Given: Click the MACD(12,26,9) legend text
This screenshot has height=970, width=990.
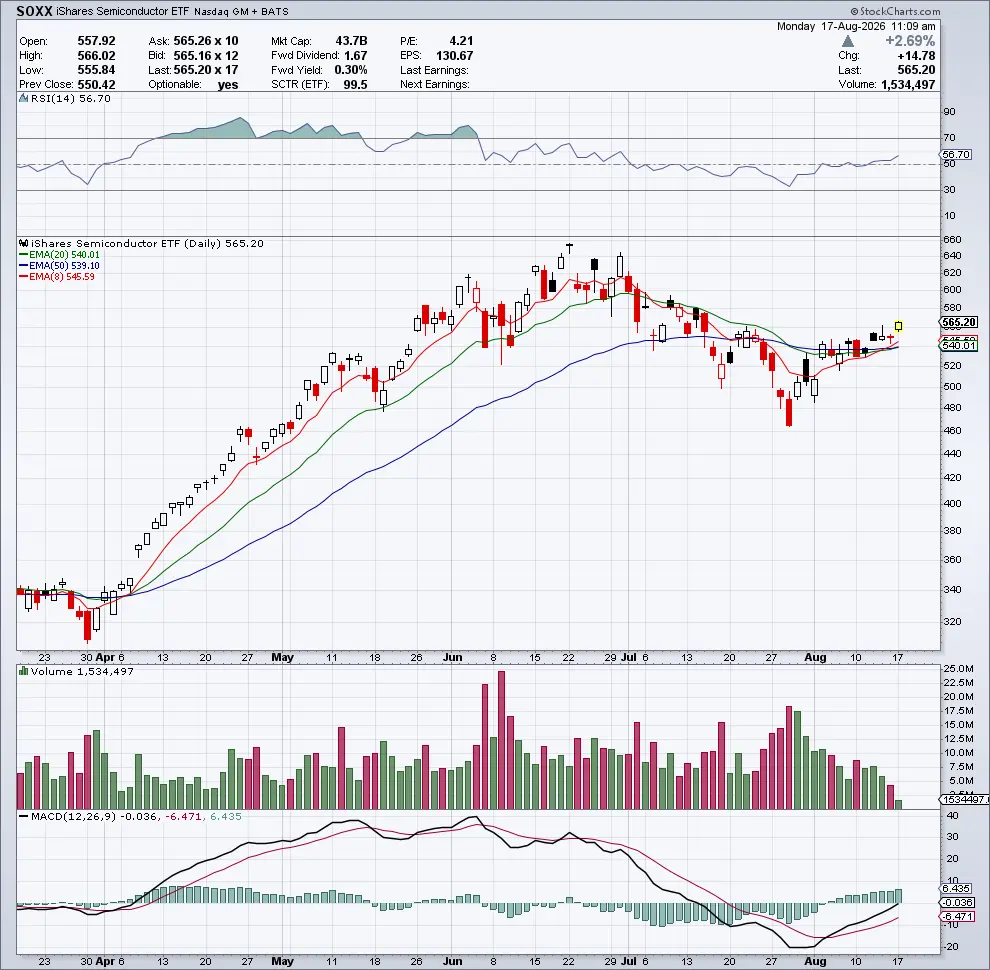Looking at the screenshot, I should (73, 817).
